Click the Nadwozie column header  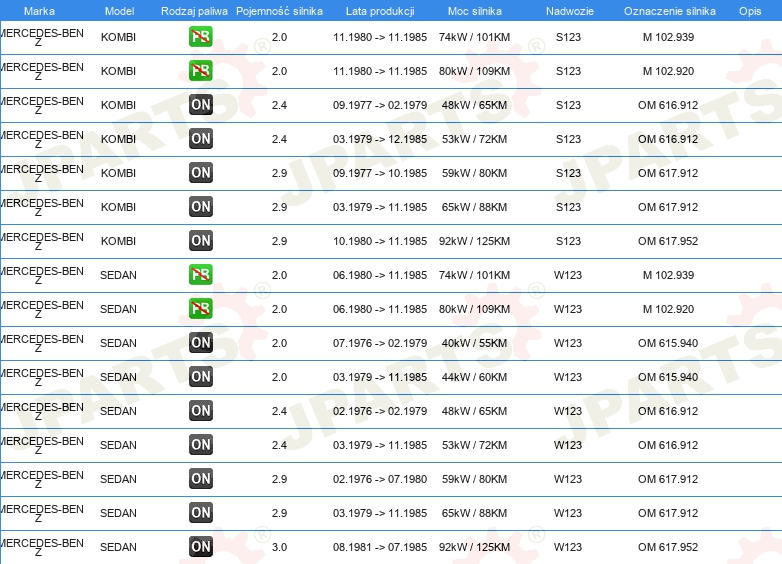570,11
